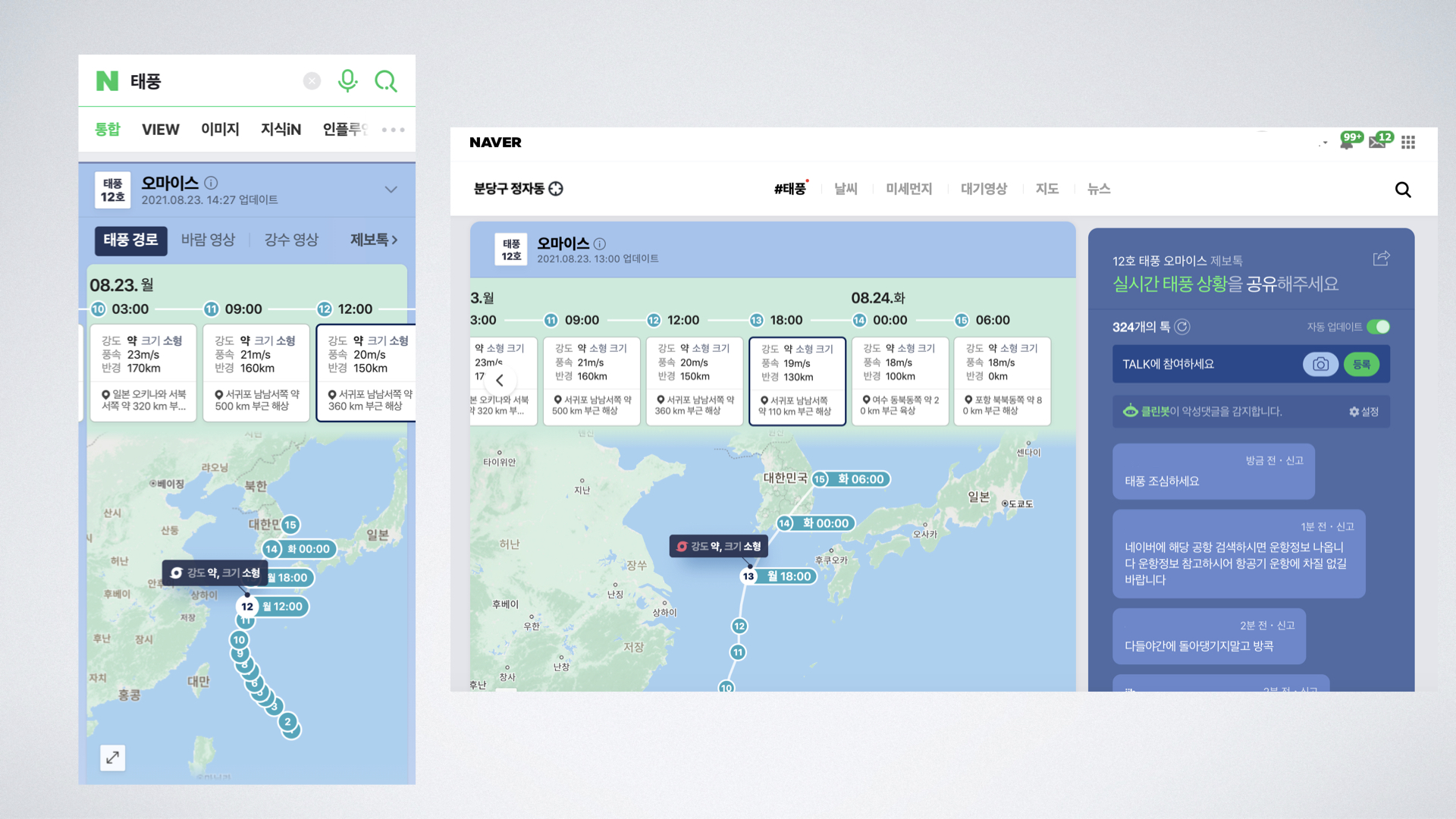Viewport: 1456px width, 819px height.
Task: Open the 대기영상 menu item
Action: tap(984, 189)
